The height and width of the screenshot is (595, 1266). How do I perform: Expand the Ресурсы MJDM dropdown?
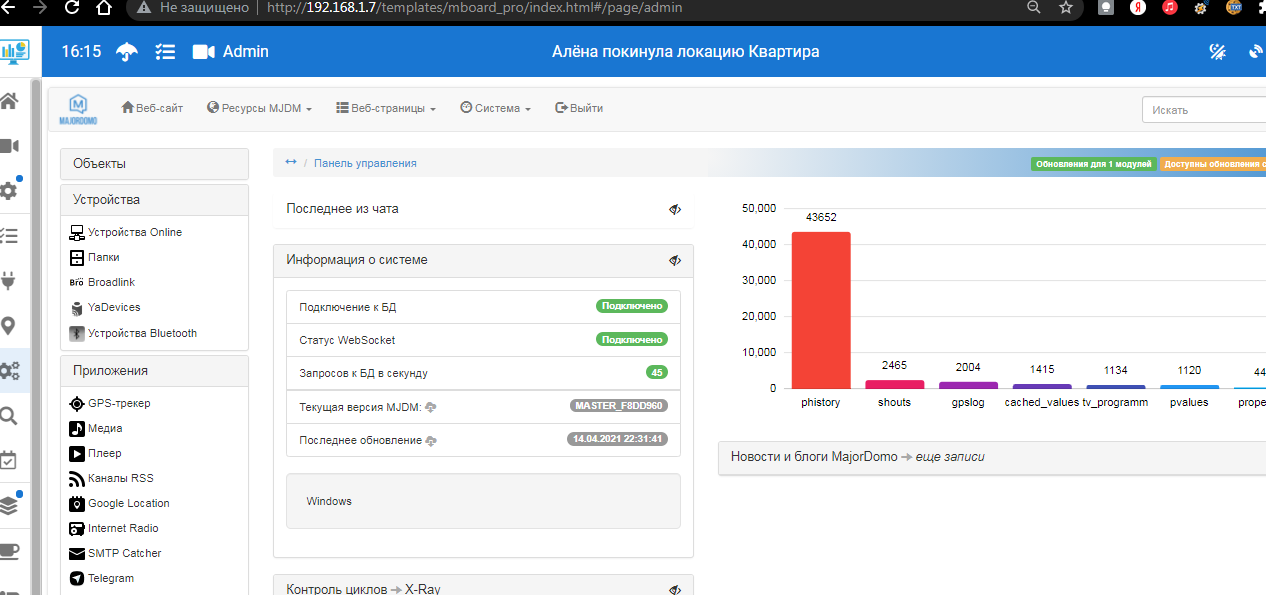[x=260, y=108]
